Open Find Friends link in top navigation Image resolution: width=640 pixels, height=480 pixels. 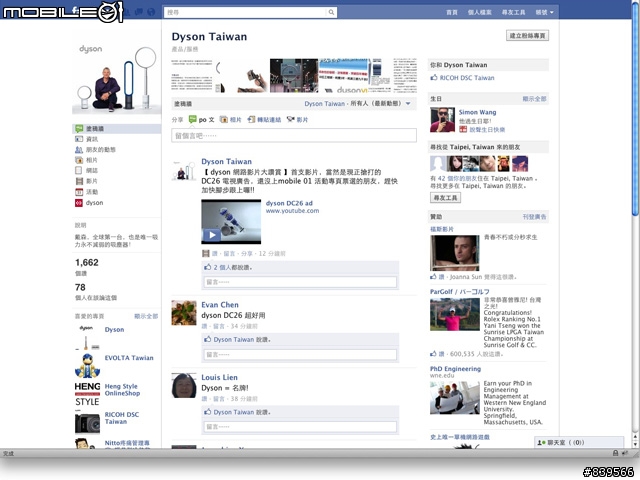(x=513, y=12)
